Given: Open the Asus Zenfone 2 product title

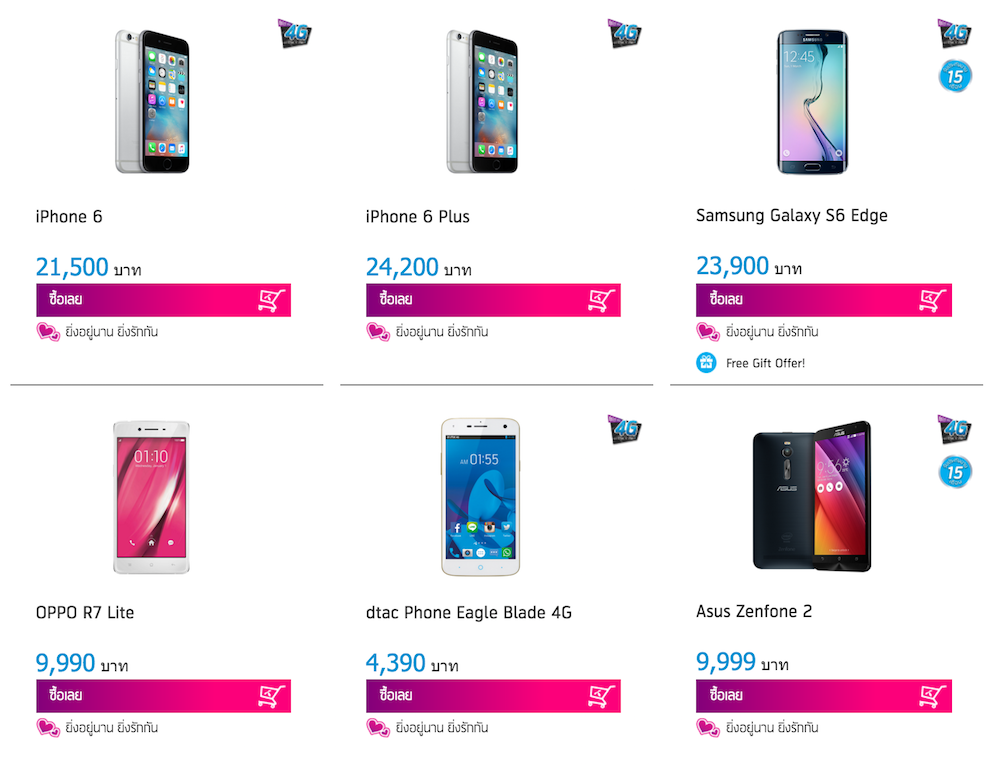Looking at the screenshot, I should coord(754,612).
